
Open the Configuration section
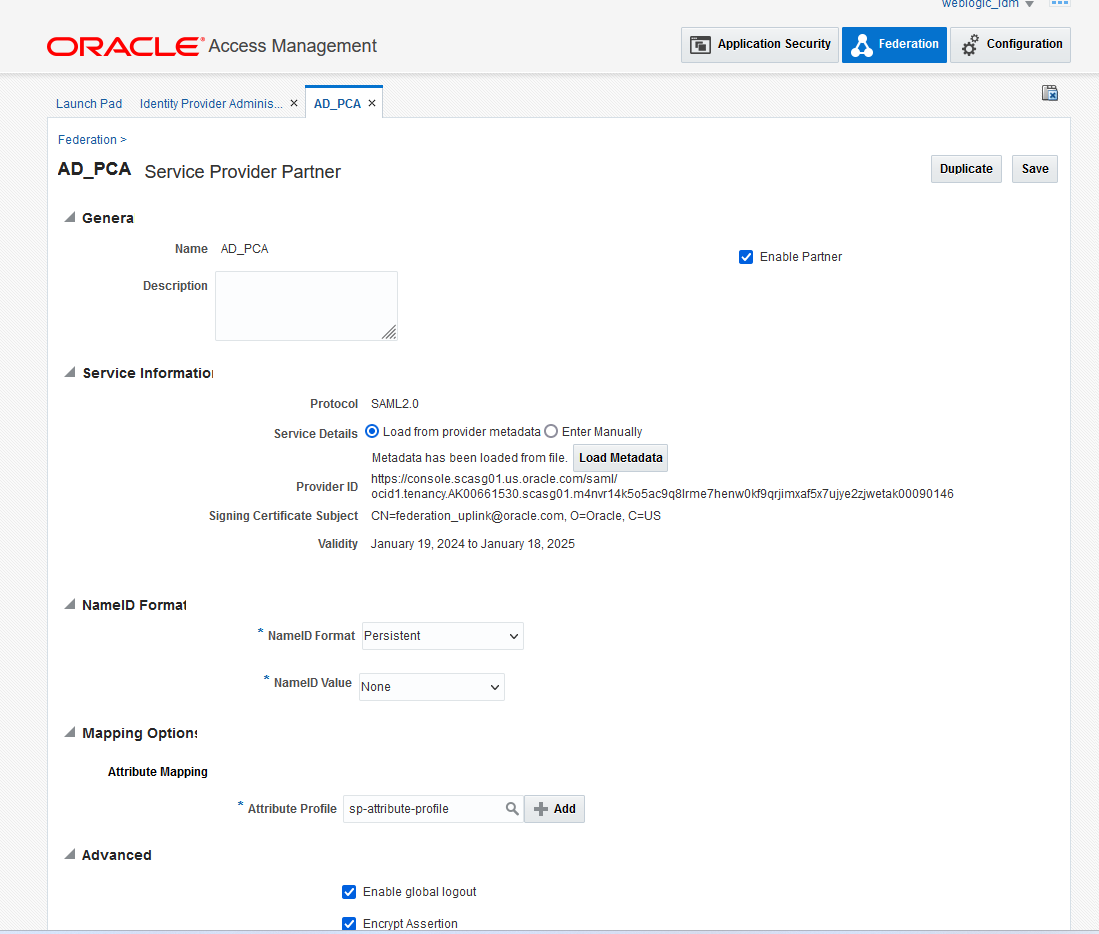[x=1010, y=45]
